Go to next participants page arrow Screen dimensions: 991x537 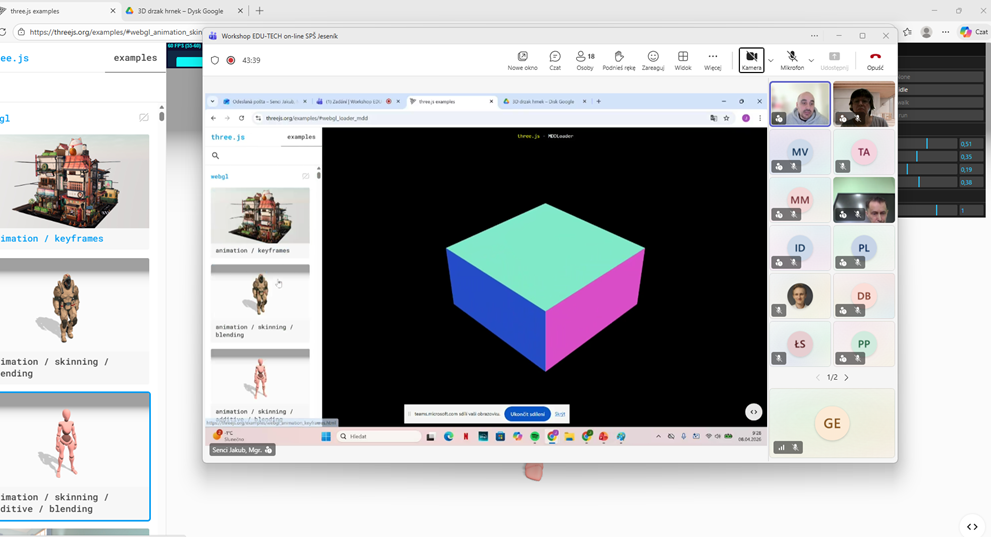pos(846,378)
